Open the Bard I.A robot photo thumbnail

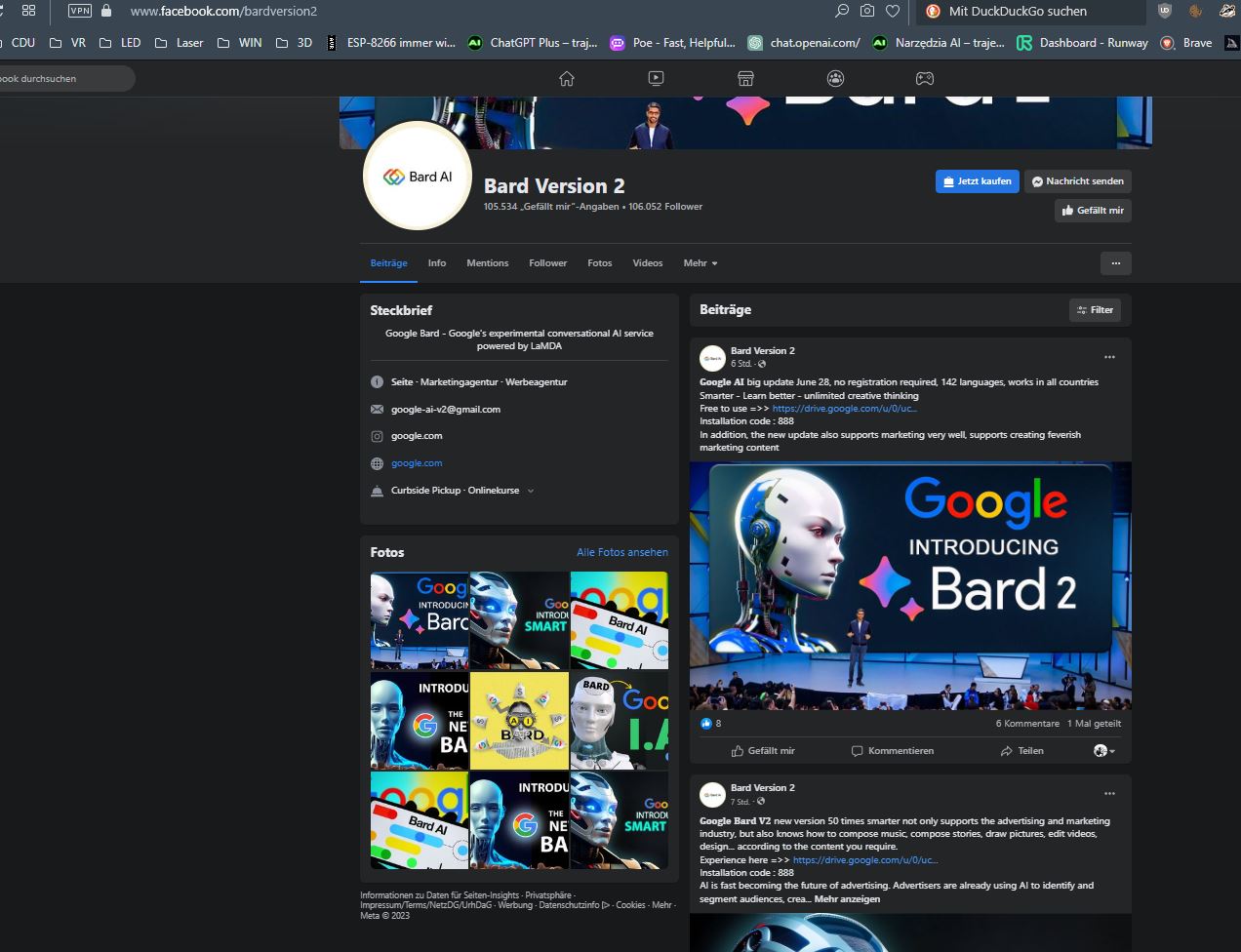tap(620, 721)
